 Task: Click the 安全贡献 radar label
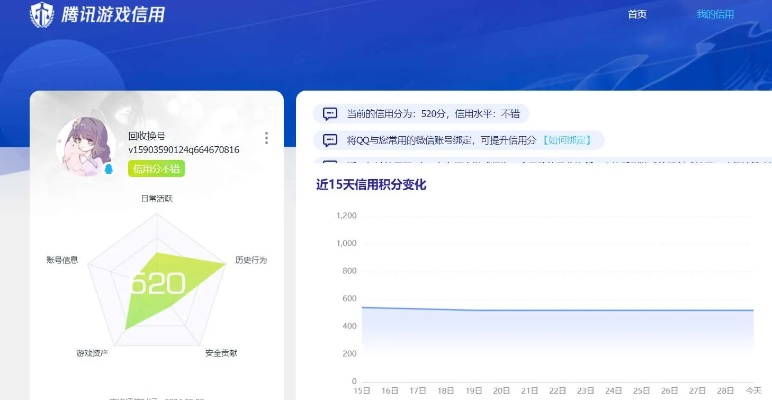coord(221,353)
